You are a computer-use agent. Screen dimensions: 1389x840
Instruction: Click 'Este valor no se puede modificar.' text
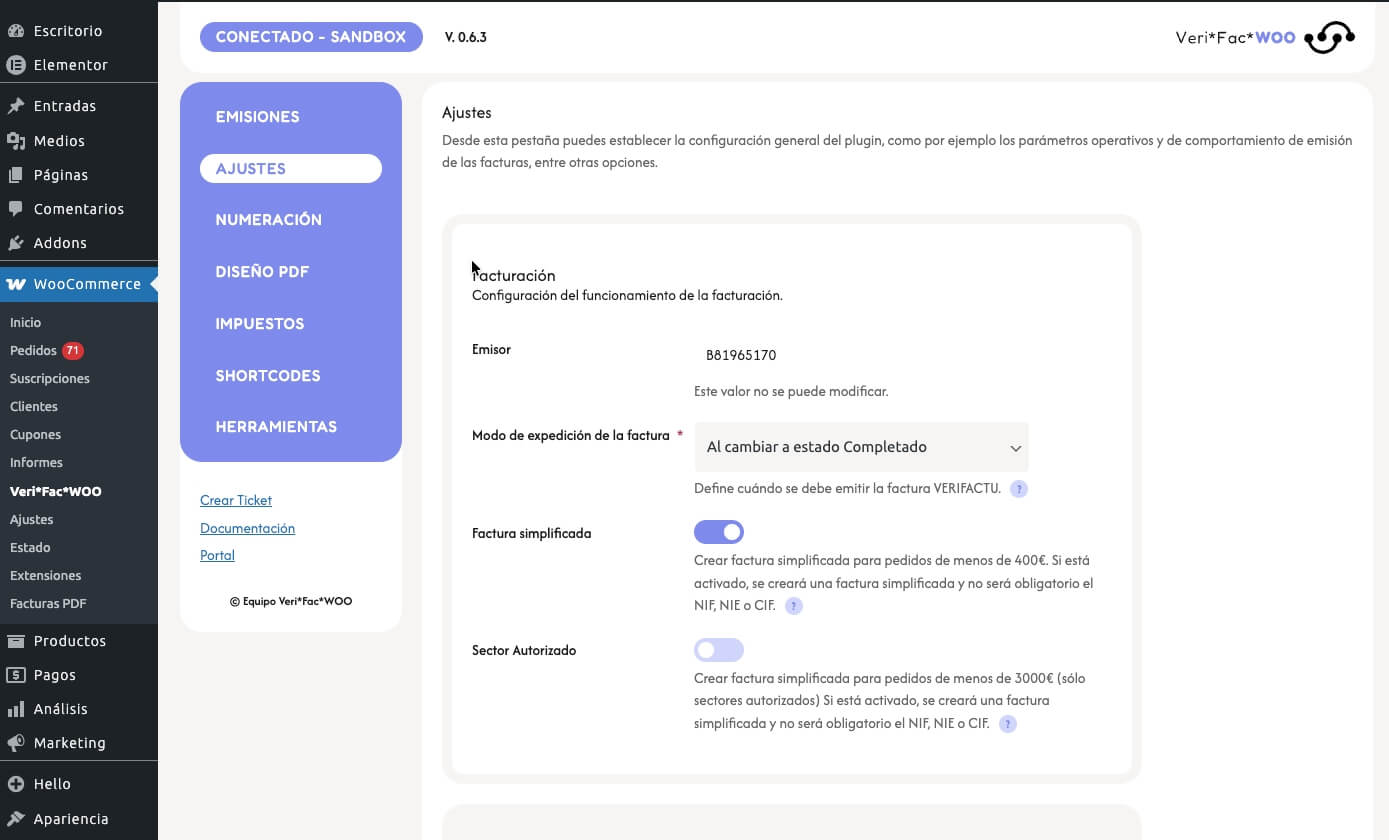[791, 391]
